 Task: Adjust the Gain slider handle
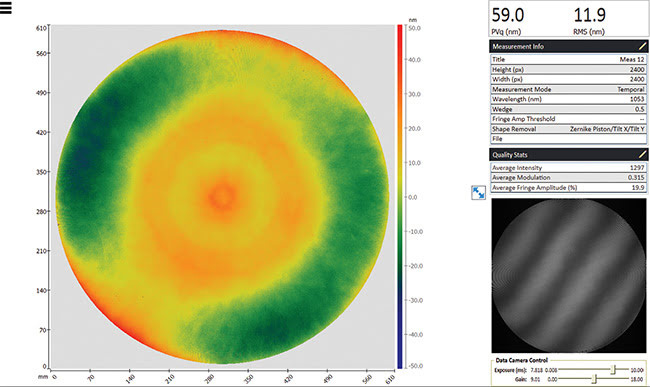pos(594,379)
